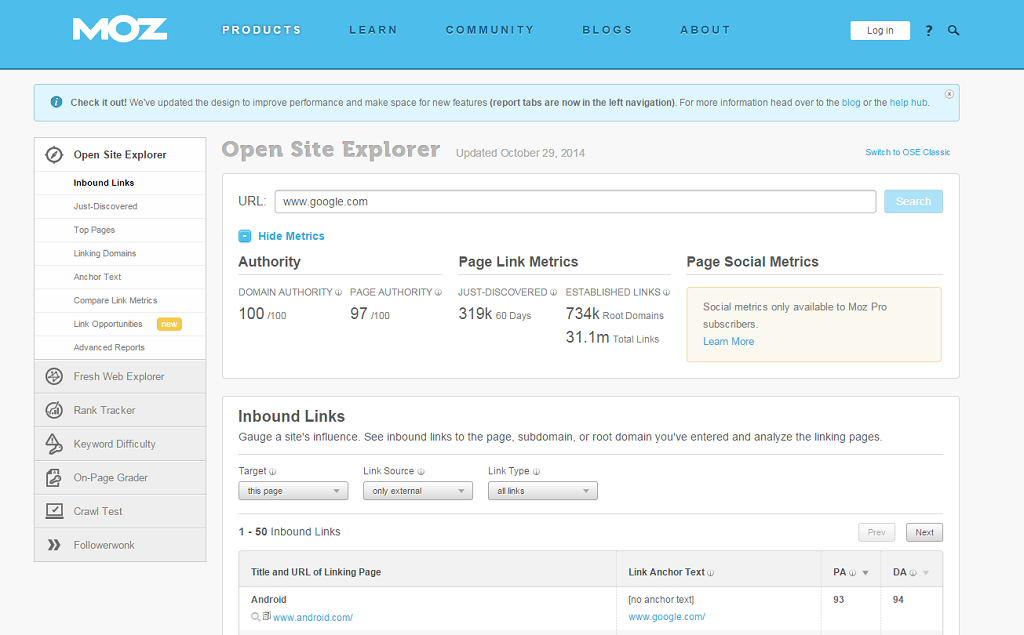Click the blue Search button

(x=913, y=201)
